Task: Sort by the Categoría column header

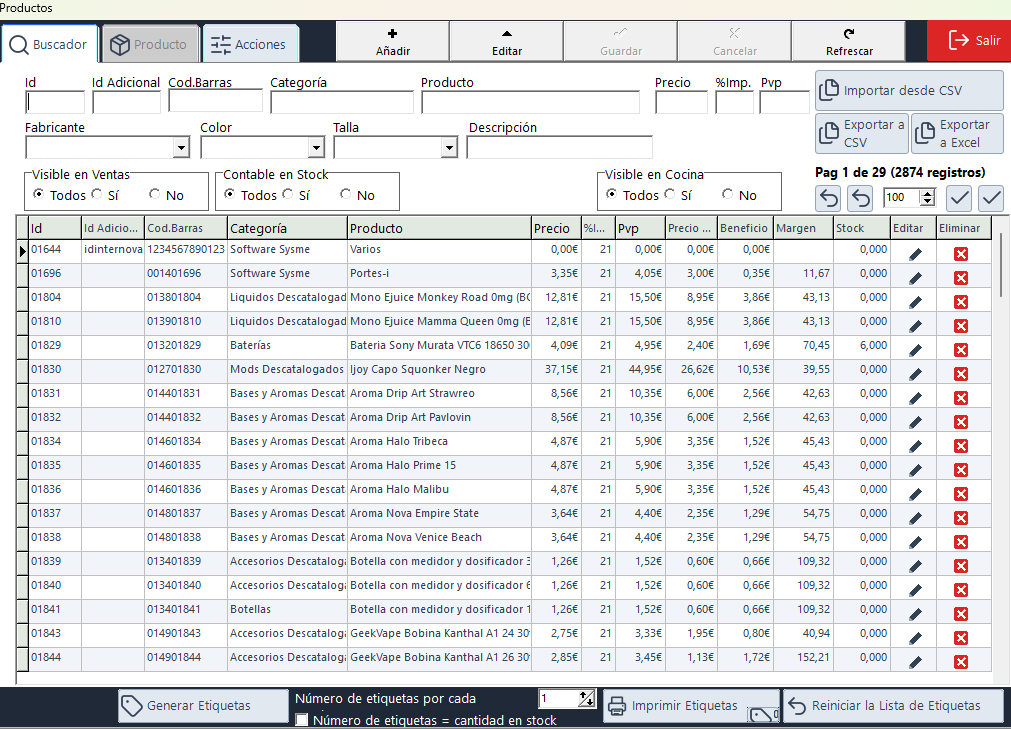Action: point(287,228)
